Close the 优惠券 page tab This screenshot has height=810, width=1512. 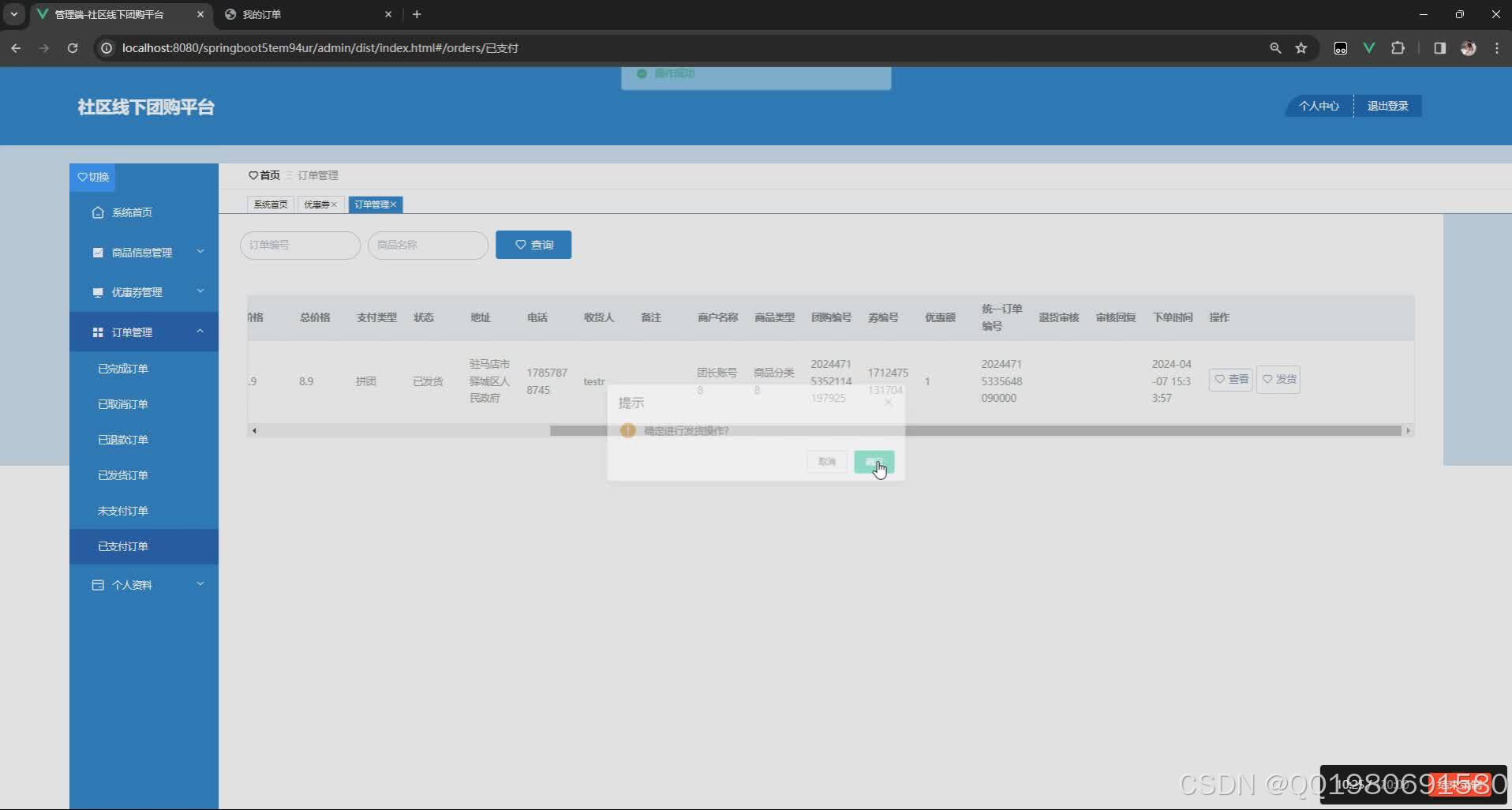pos(334,204)
